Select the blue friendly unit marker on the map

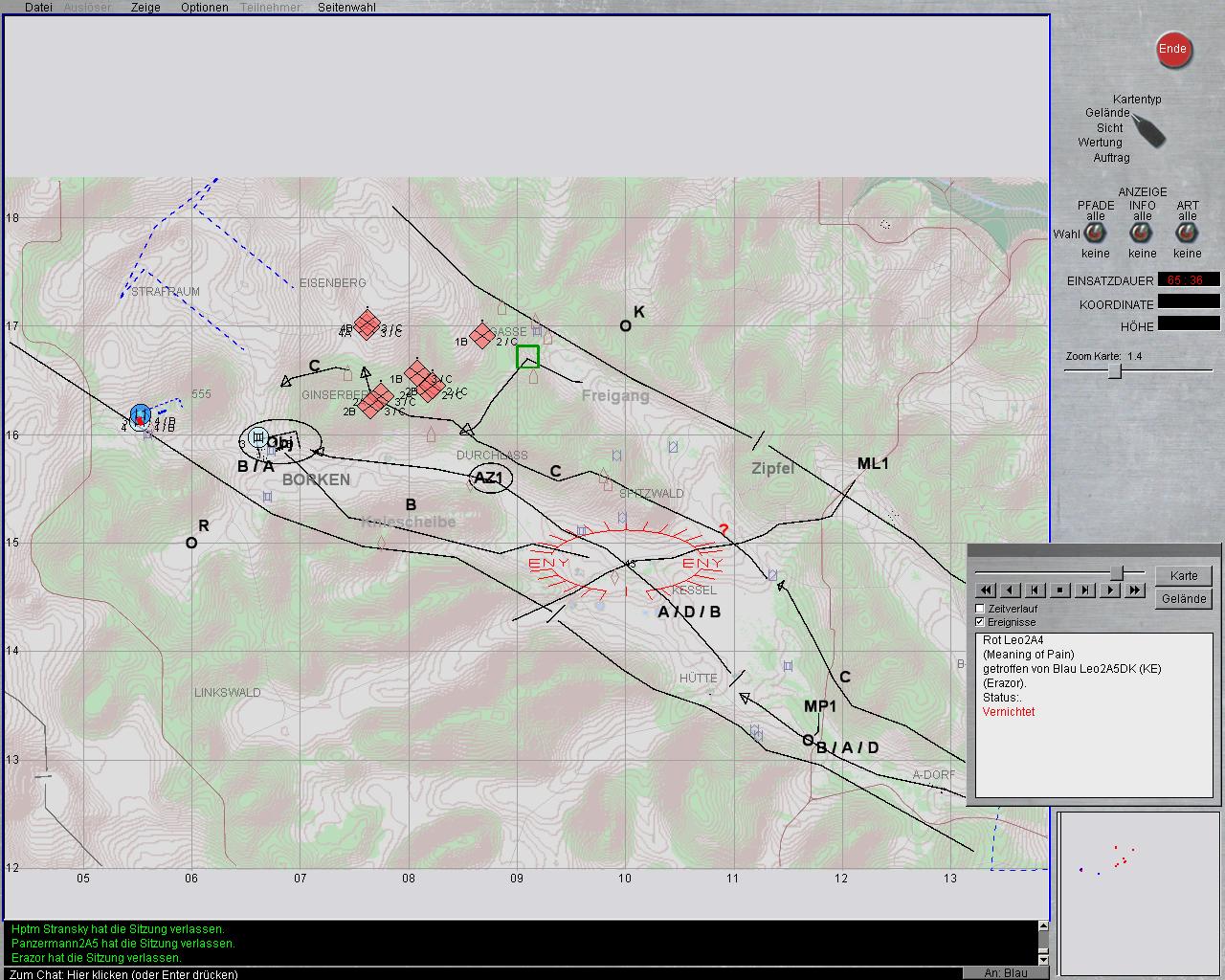pyautogui.click(x=141, y=414)
